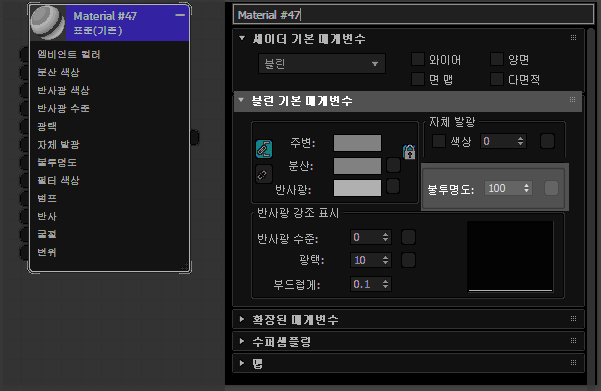The image size is (601, 391).
Task: Expand the 확장된 매개변수 rollout
Action: [x=241, y=319]
